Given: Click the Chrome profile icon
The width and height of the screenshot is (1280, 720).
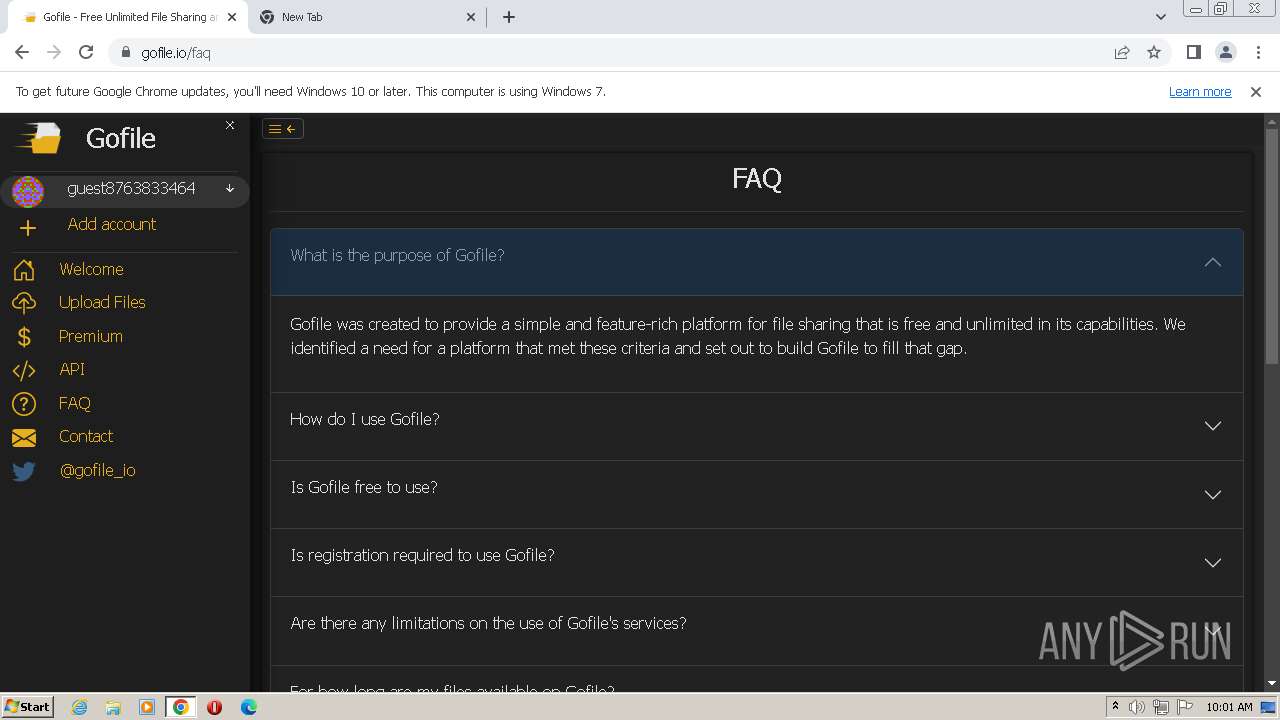Looking at the screenshot, I should tap(1225, 52).
